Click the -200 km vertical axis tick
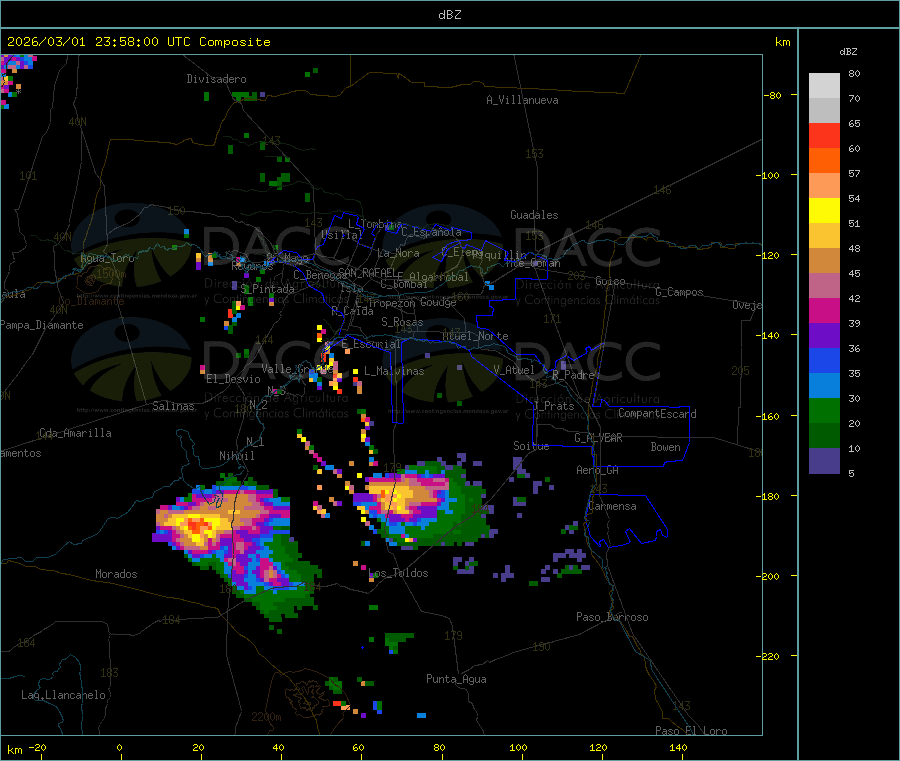Screen dimensions: 900x761 coord(770,576)
